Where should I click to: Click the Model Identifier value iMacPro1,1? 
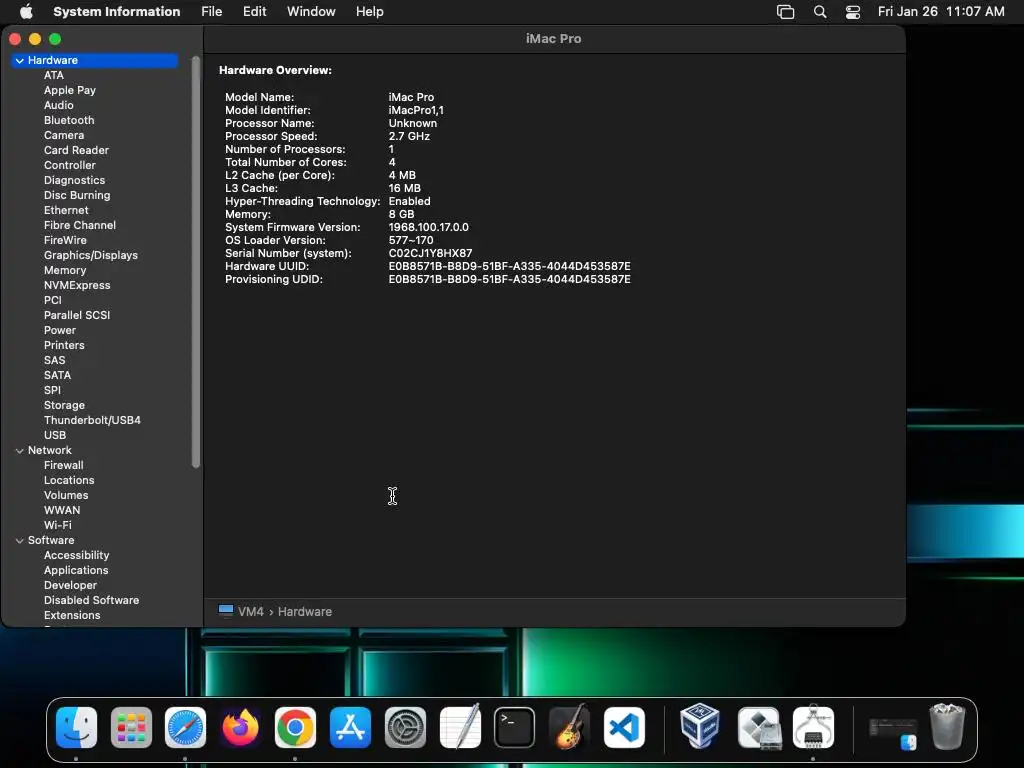point(416,110)
